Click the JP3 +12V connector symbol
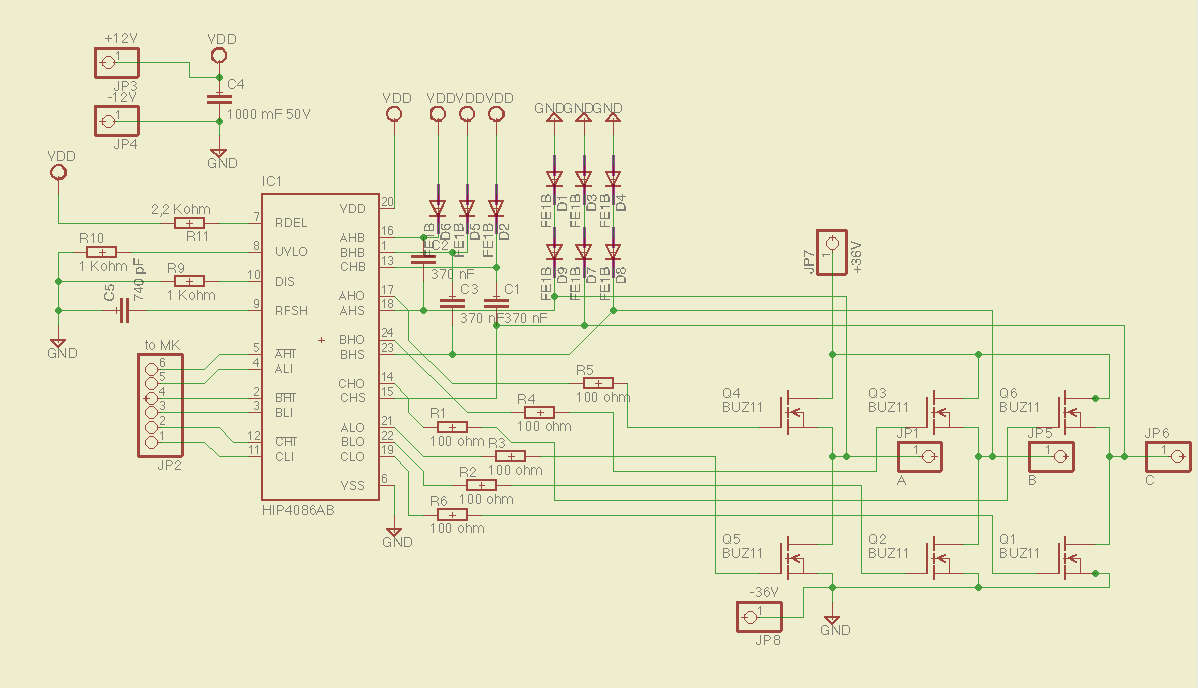The width and height of the screenshot is (1198, 688). (117, 63)
